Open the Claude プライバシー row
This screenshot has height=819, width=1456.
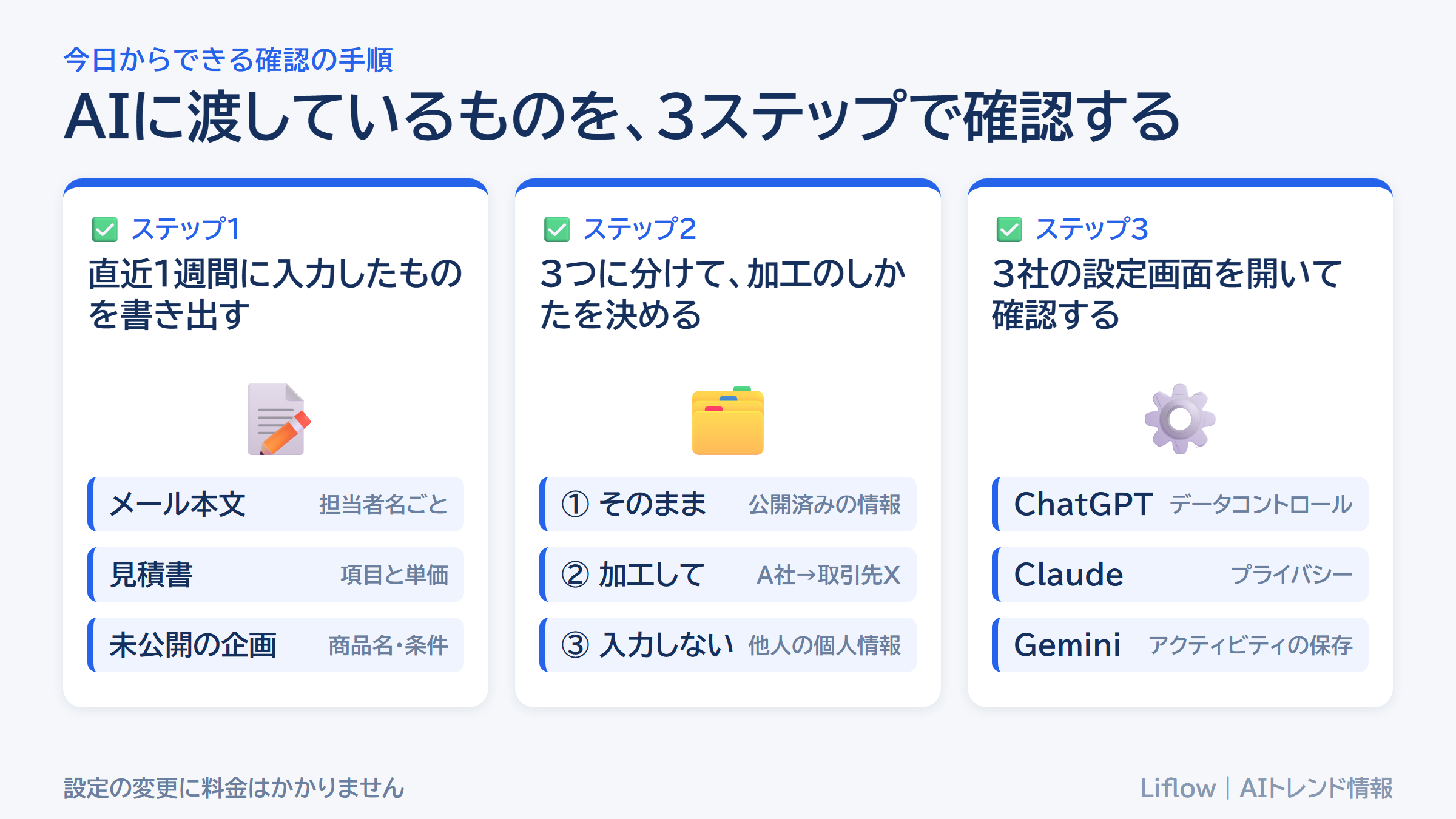coord(1180,575)
